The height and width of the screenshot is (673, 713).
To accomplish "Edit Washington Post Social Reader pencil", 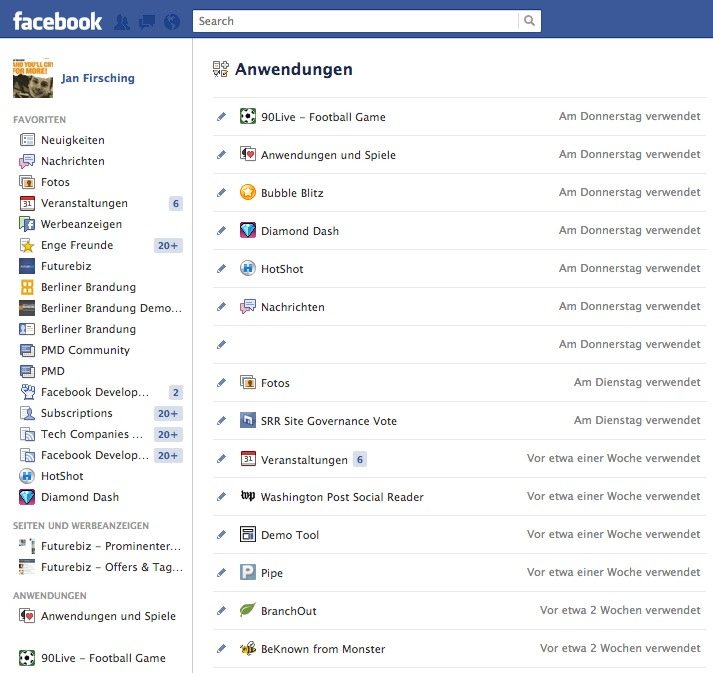I will [221, 497].
